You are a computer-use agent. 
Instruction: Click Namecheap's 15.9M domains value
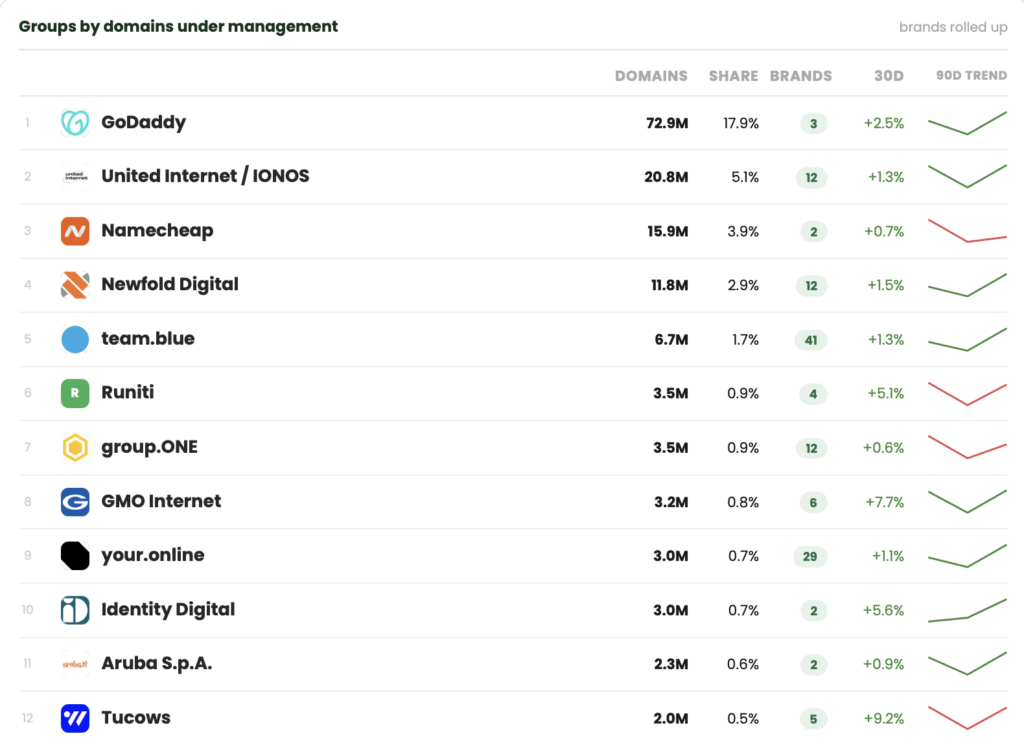(x=667, y=232)
